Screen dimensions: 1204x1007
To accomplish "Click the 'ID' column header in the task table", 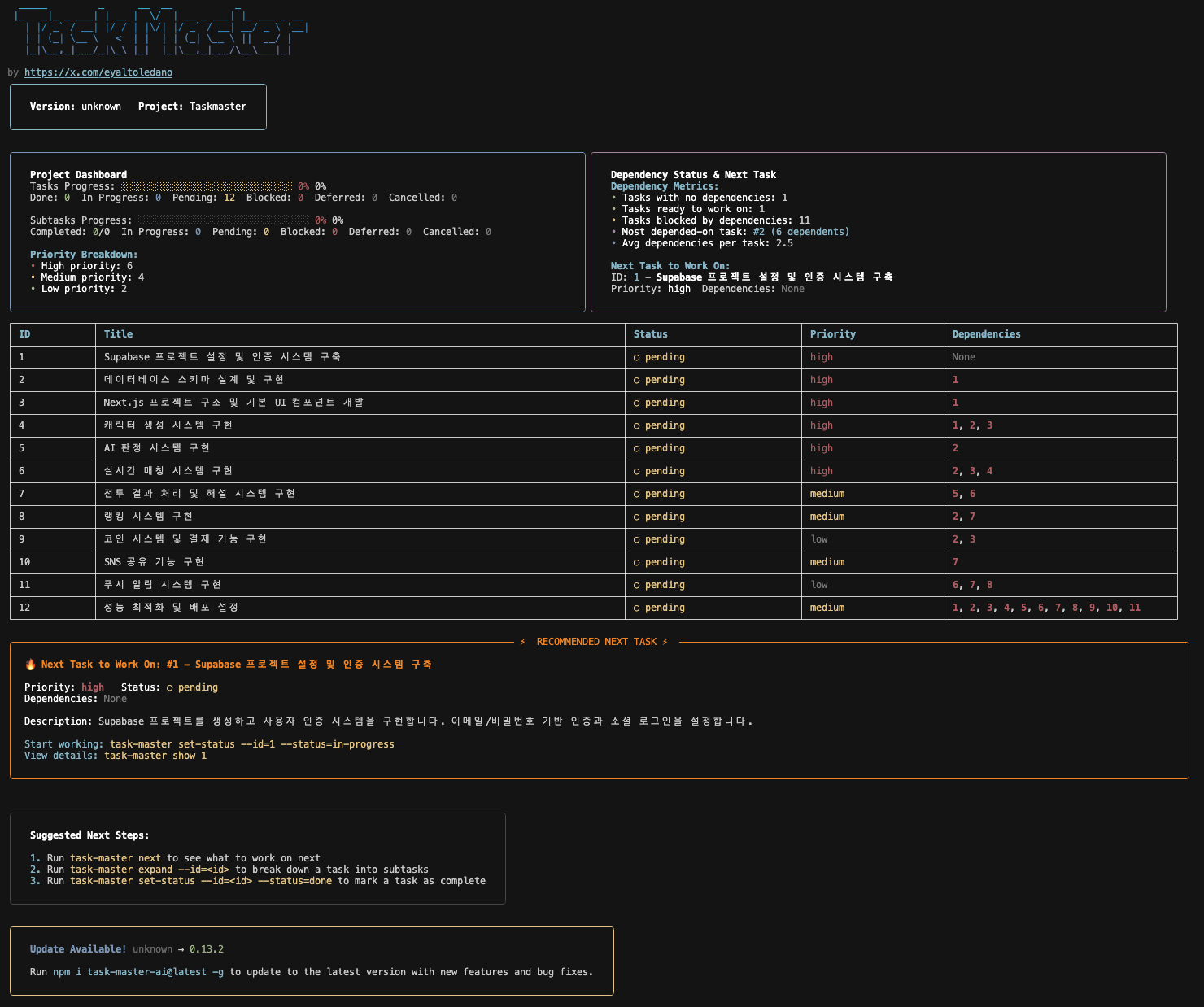I will pyautogui.click(x=24, y=334).
